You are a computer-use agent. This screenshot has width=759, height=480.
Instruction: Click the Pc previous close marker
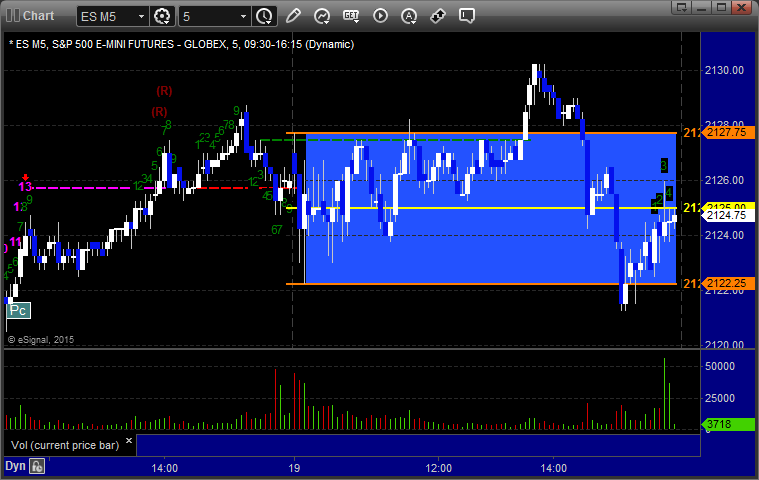(18, 311)
